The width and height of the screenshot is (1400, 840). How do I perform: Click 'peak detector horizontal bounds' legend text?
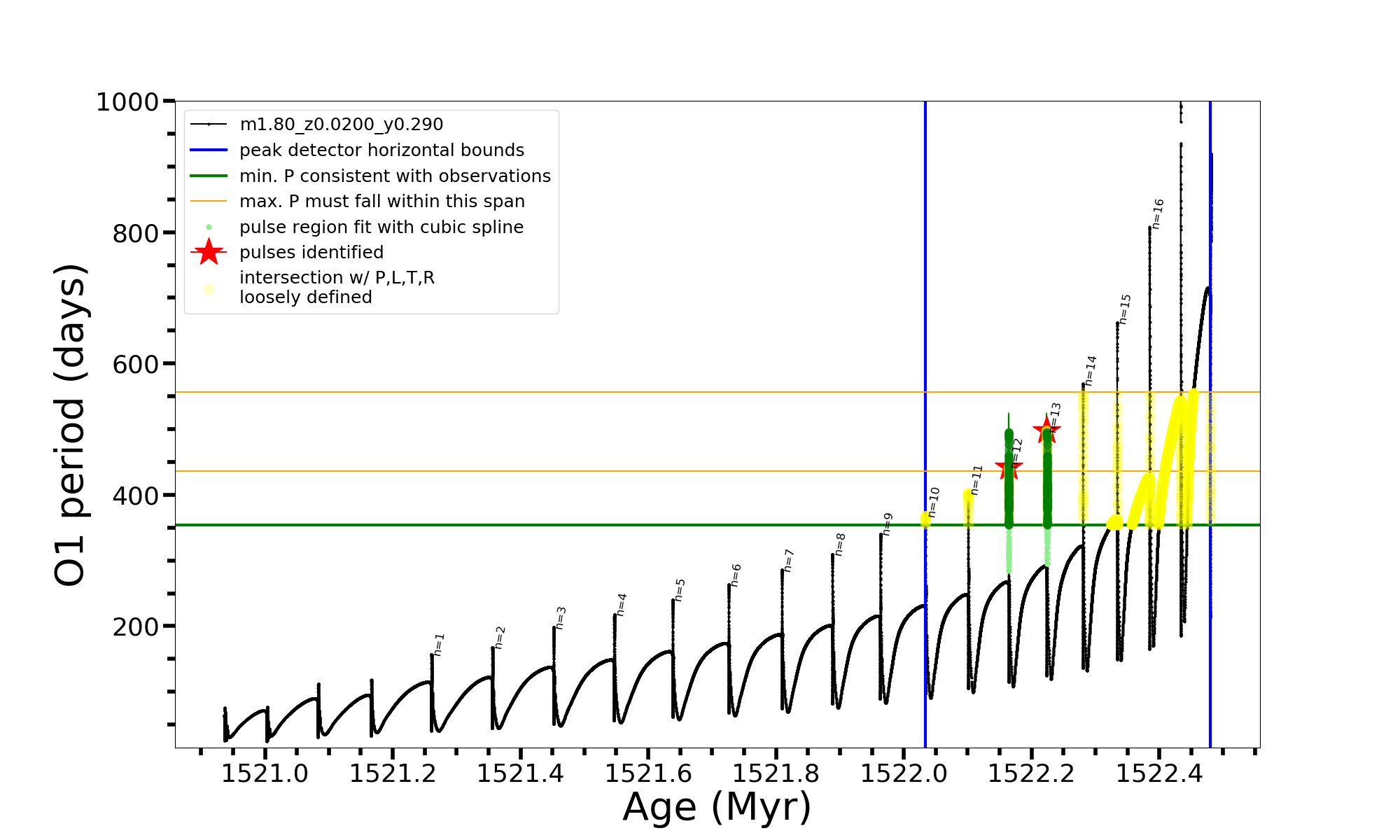click(x=381, y=150)
